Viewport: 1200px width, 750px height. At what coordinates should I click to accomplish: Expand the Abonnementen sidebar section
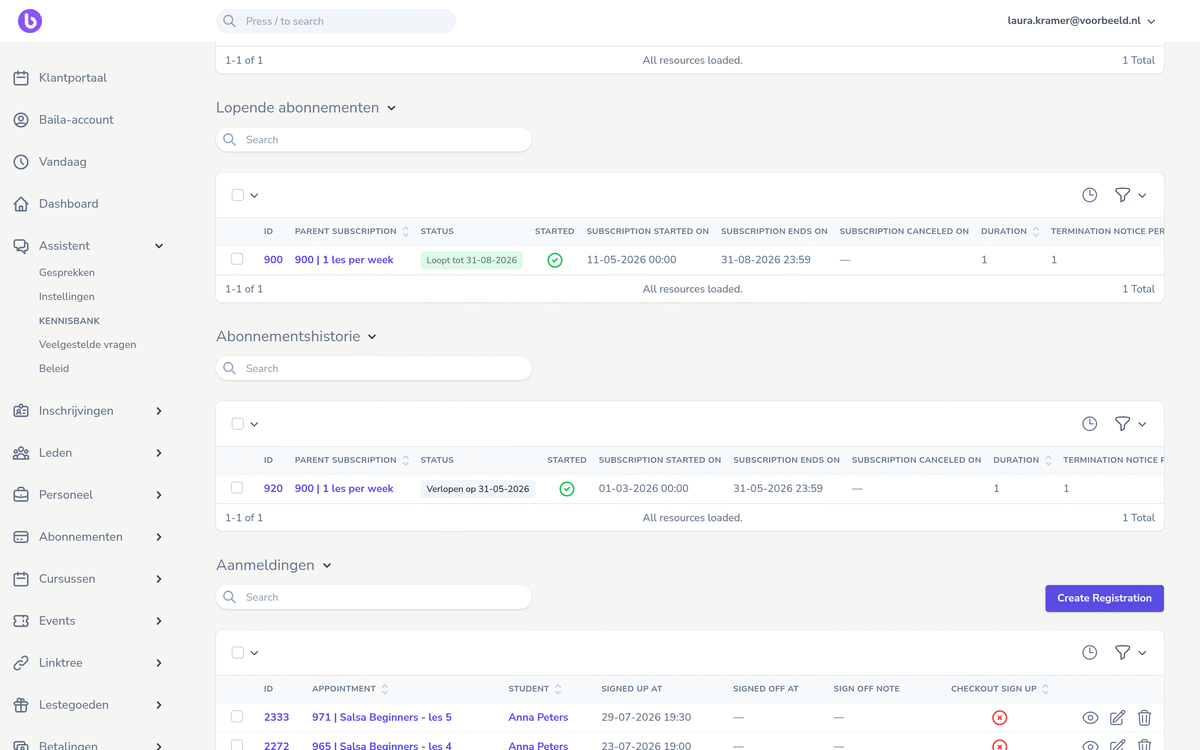coord(159,537)
